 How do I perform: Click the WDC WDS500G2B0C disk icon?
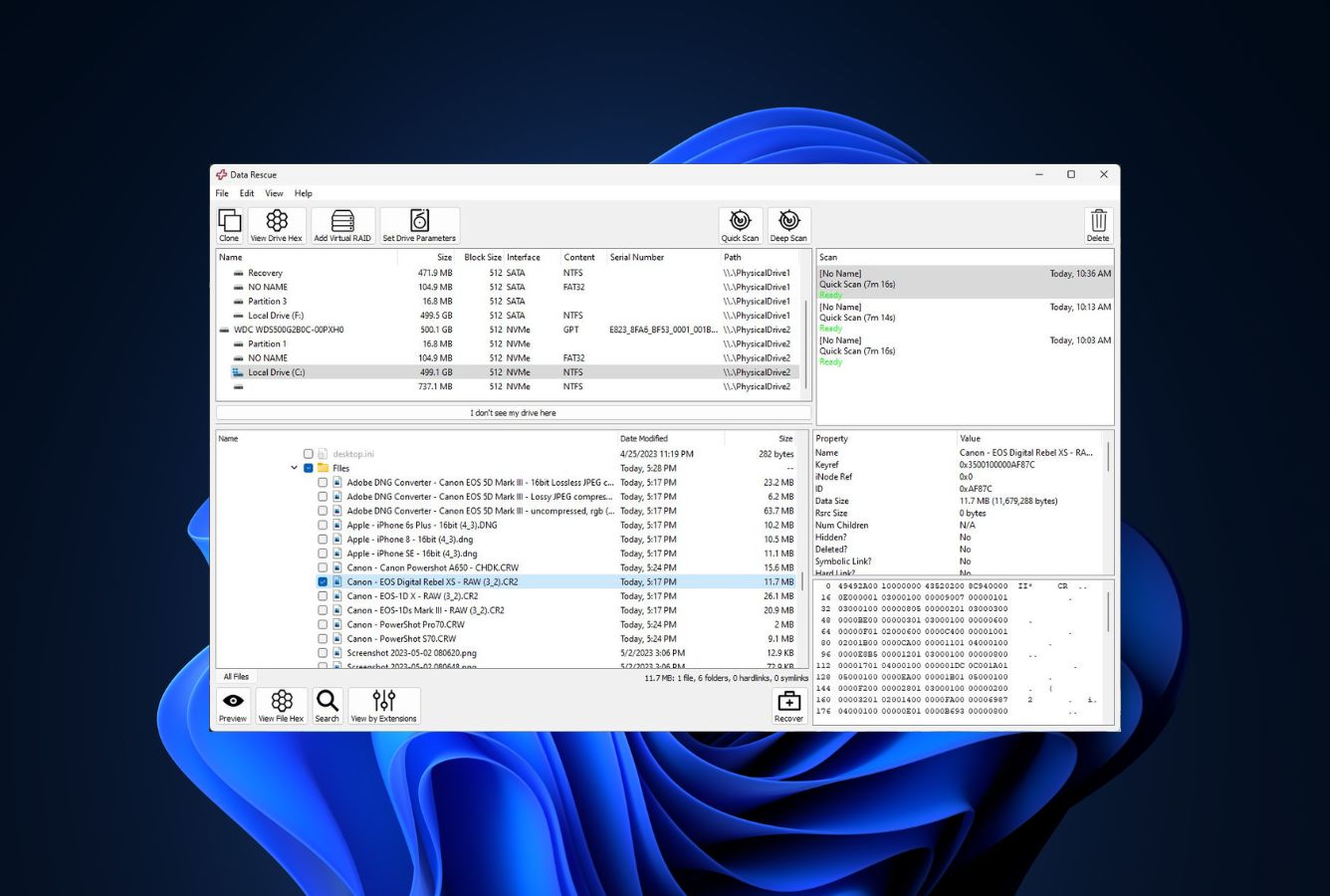(x=224, y=330)
